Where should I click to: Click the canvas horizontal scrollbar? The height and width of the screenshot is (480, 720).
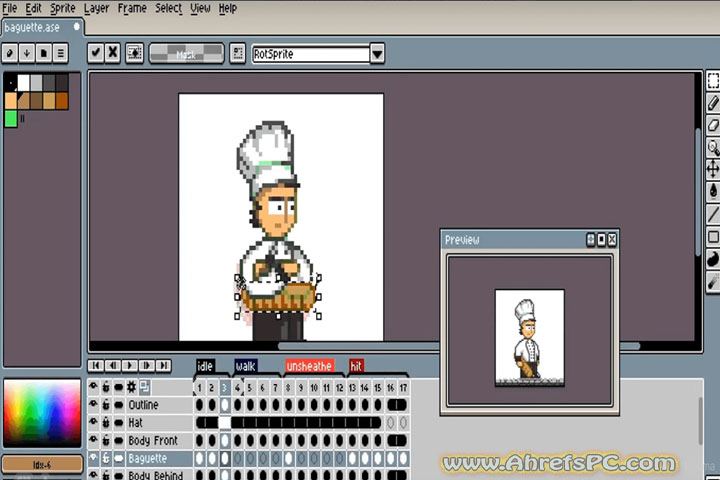pos(459,346)
